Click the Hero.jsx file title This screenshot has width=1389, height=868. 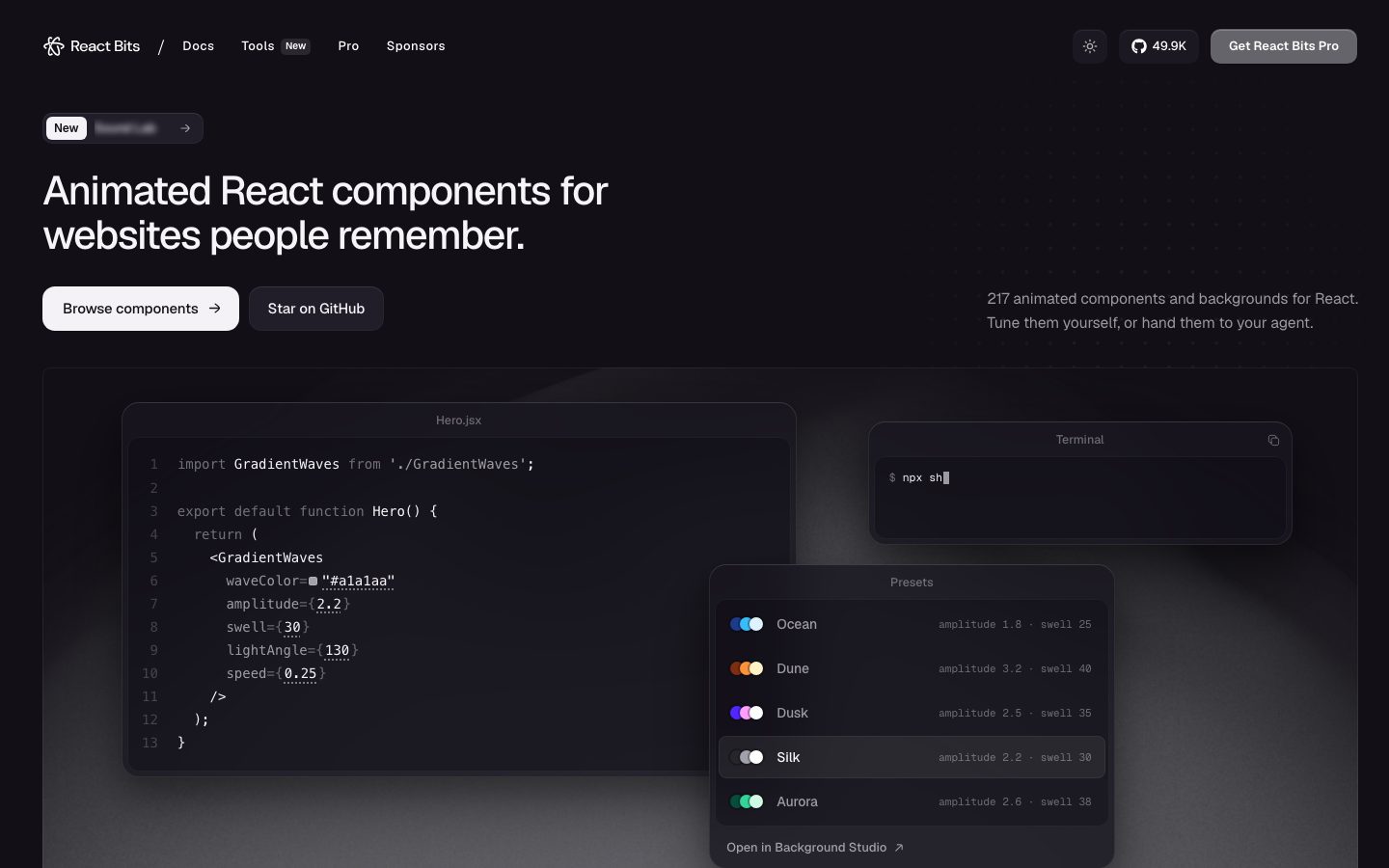click(x=458, y=420)
